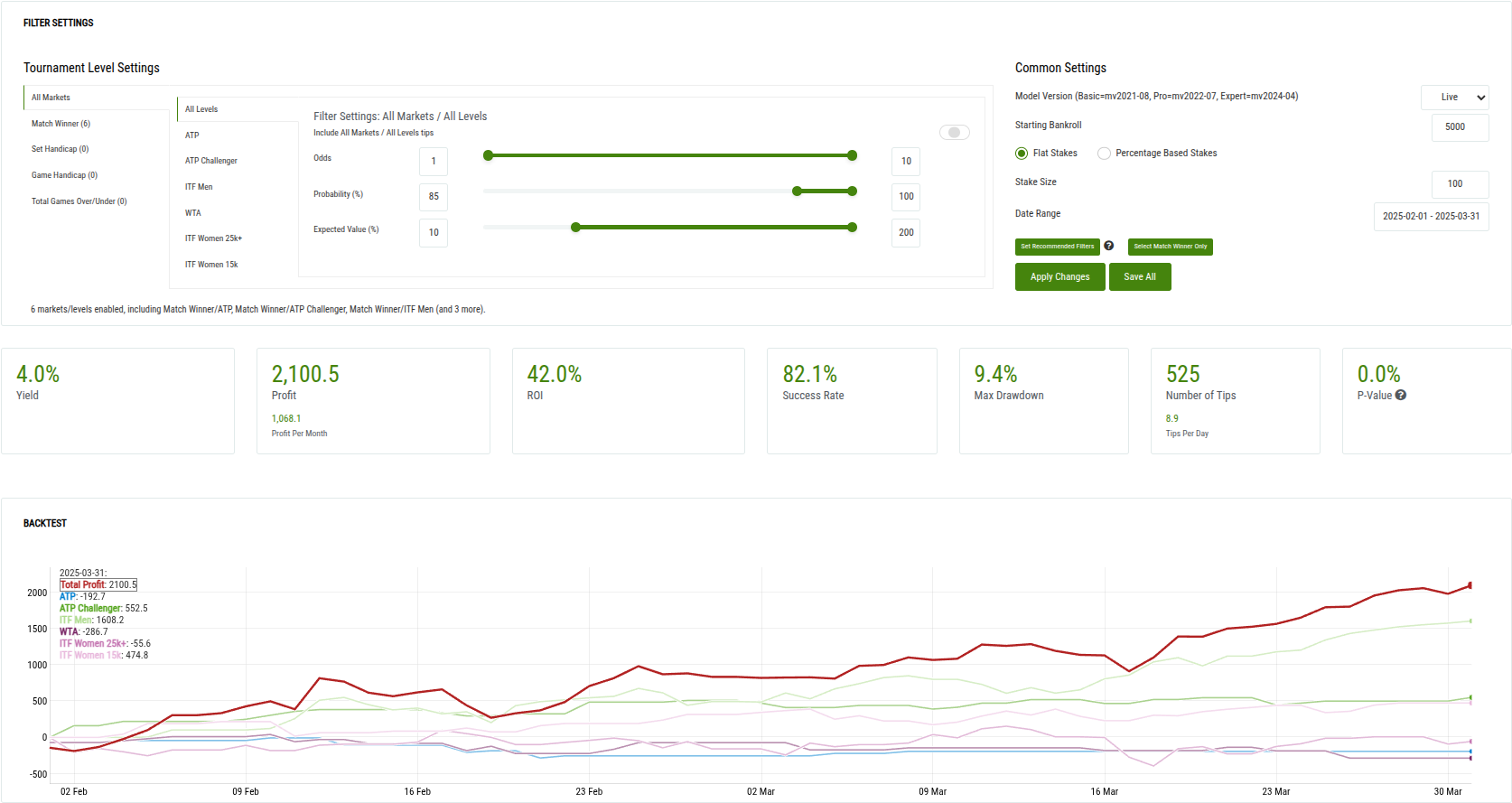Toggle Include All Markets / All Levels tips switch
1512x803 pixels.
954,133
